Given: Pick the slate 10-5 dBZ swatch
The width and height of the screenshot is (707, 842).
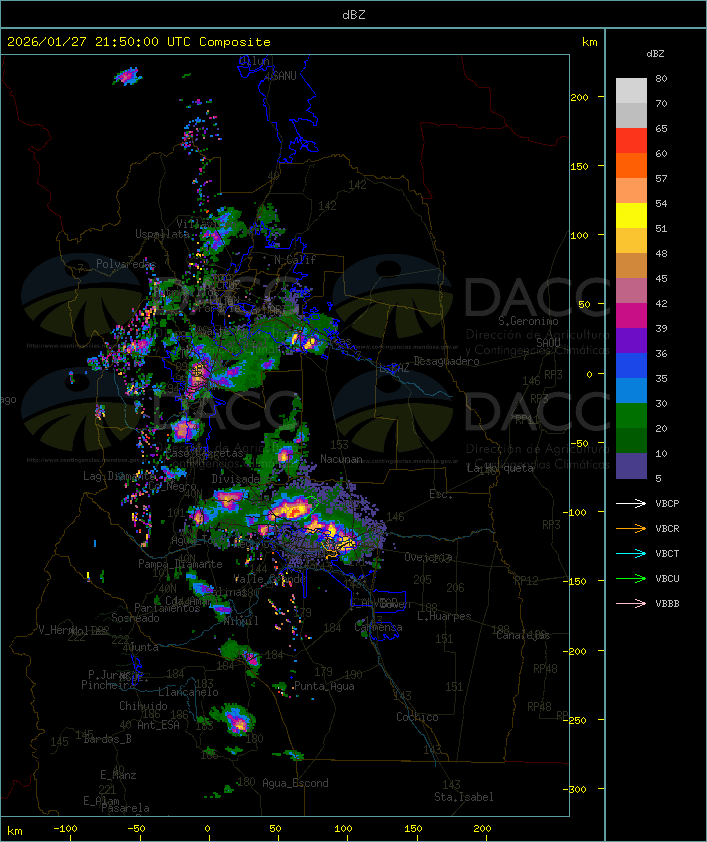Looking at the screenshot, I should (x=631, y=466).
